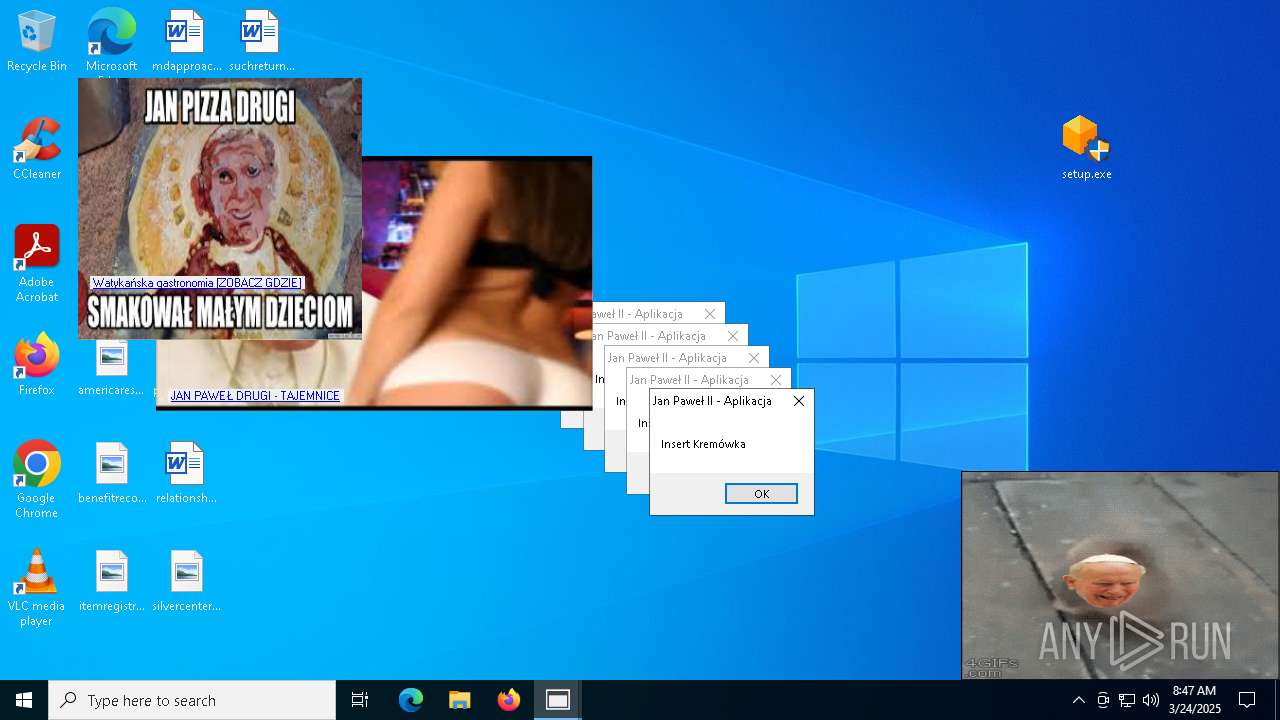The width and height of the screenshot is (1280, 720).
Task: Click the Jan Pizza Drugi meme image
Action: click(220, 209)
